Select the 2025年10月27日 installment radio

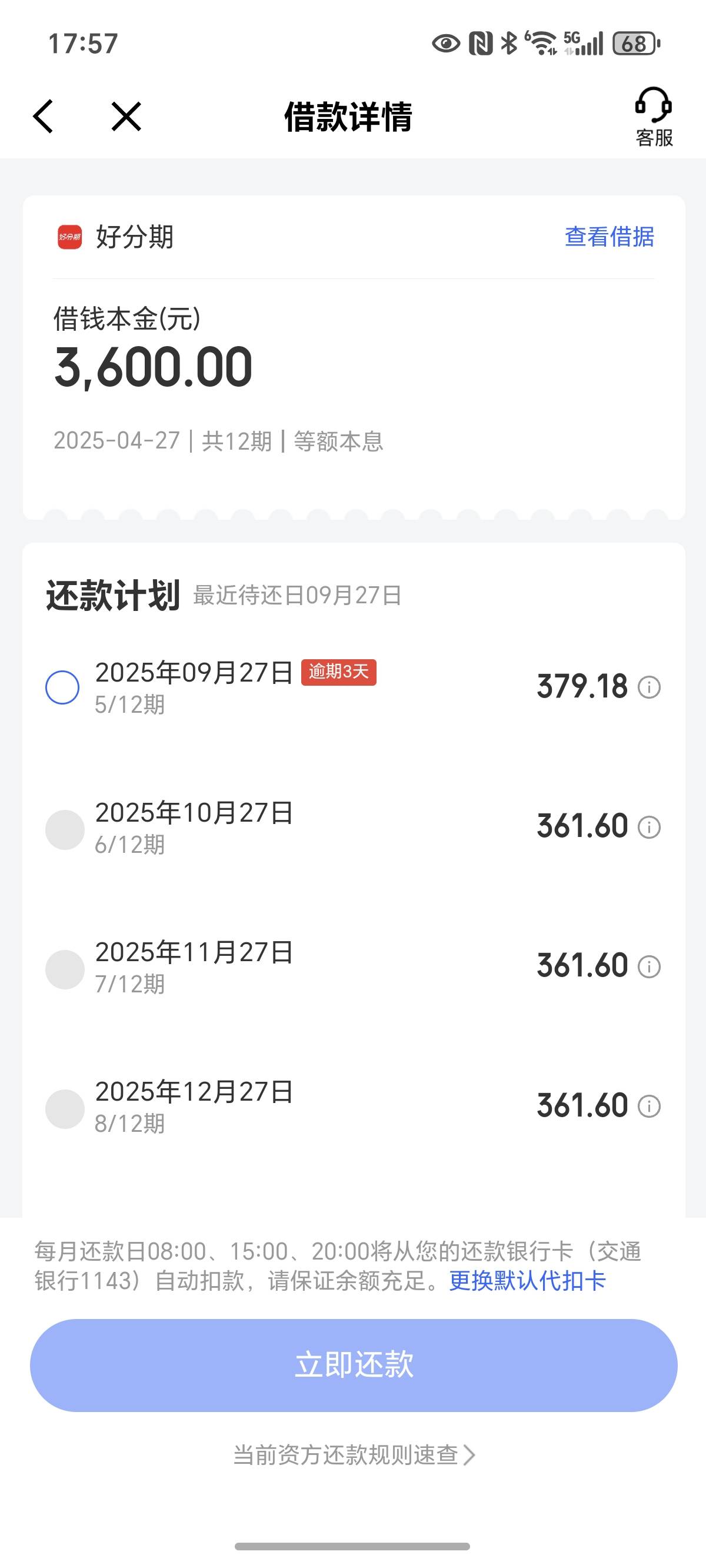65,829
